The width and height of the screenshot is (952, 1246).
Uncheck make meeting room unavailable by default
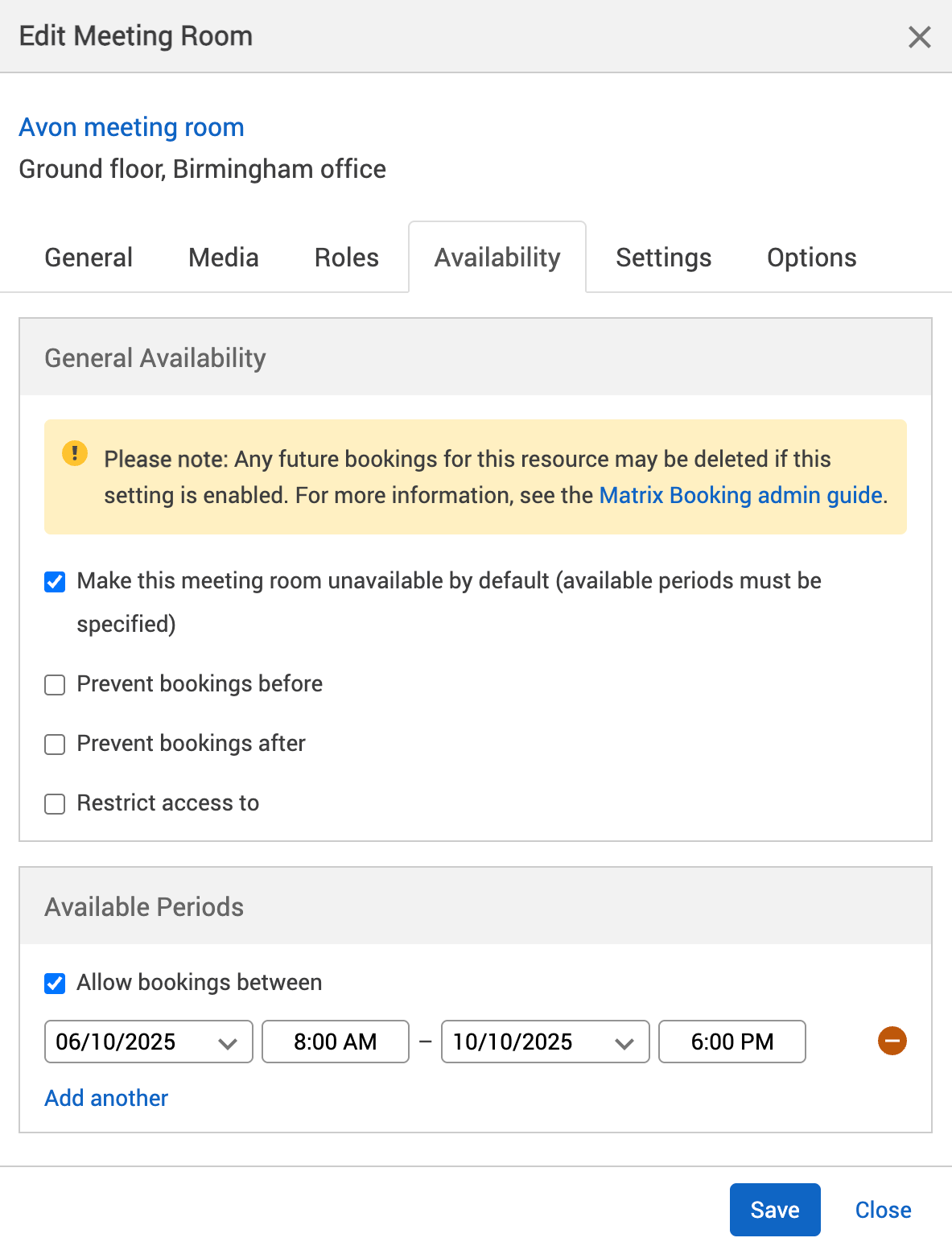point(54,581)
